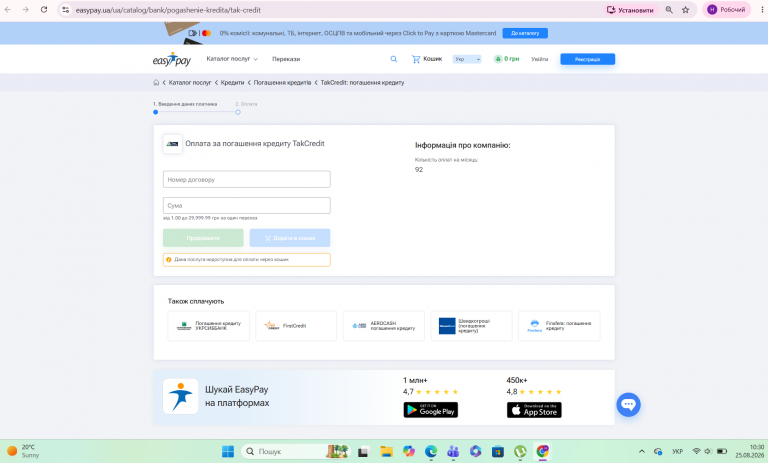Click the EasyPay app logo in the platforms banner
Image resolution: width=768 pixels, height=463 pixels.
[180, 396]
